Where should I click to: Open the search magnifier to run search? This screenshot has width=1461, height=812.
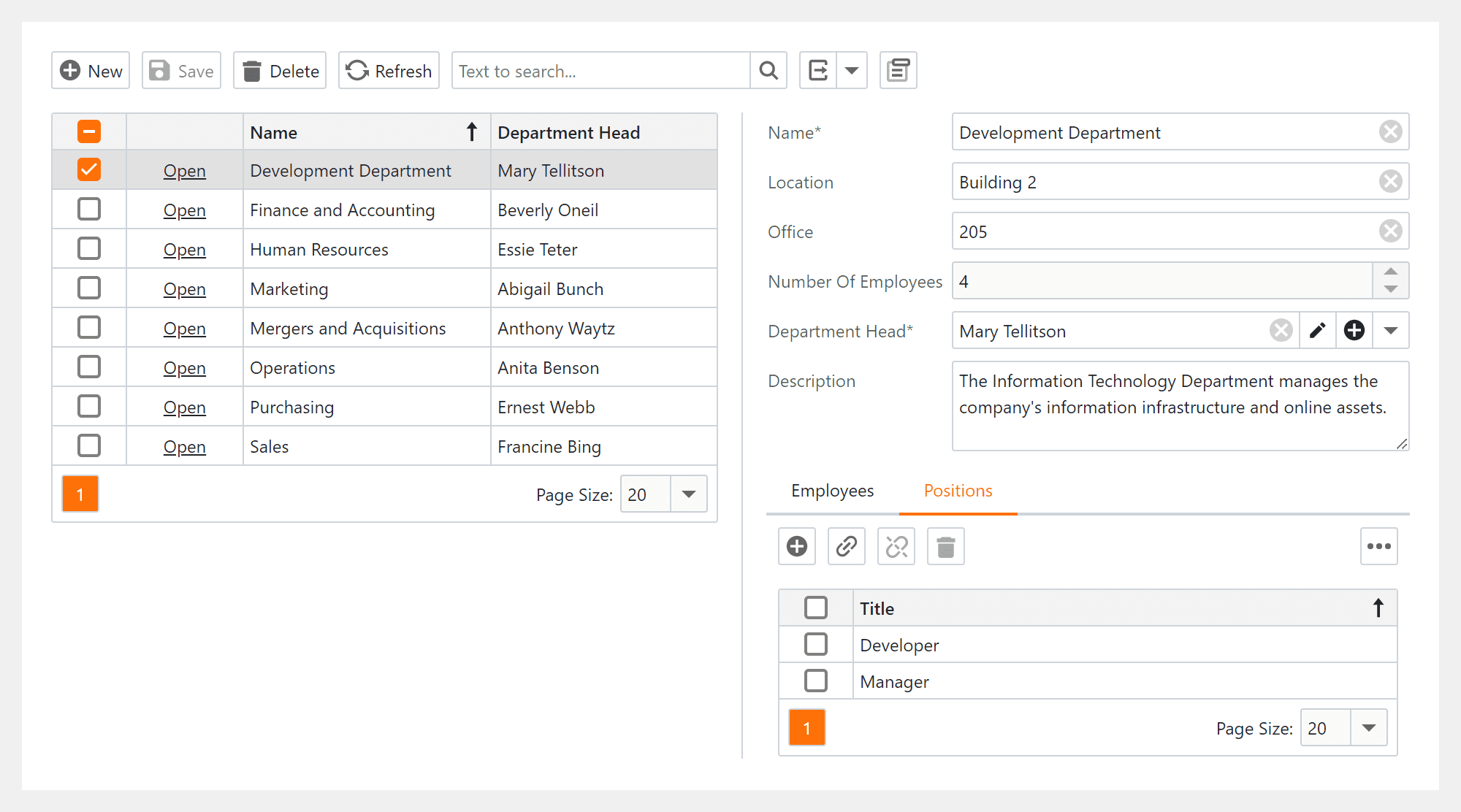768,70
